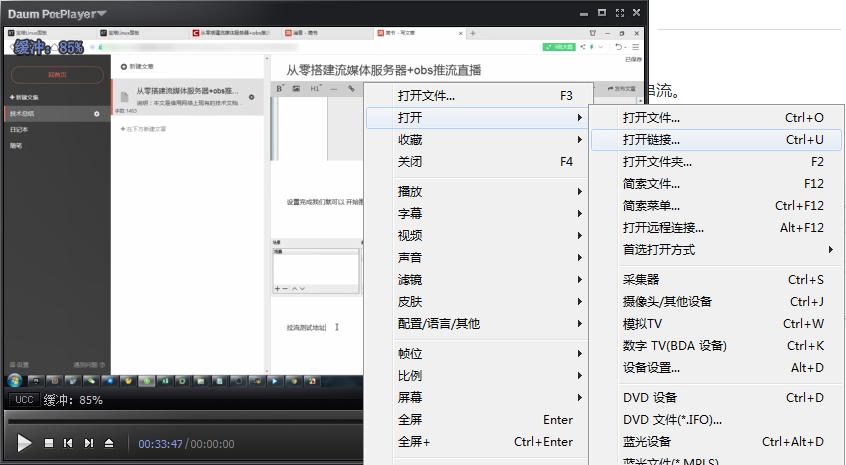Select 摄像头/其他设备 Ctrl+J item
This screenshot has height=465, width=846.
click(716, 302)
